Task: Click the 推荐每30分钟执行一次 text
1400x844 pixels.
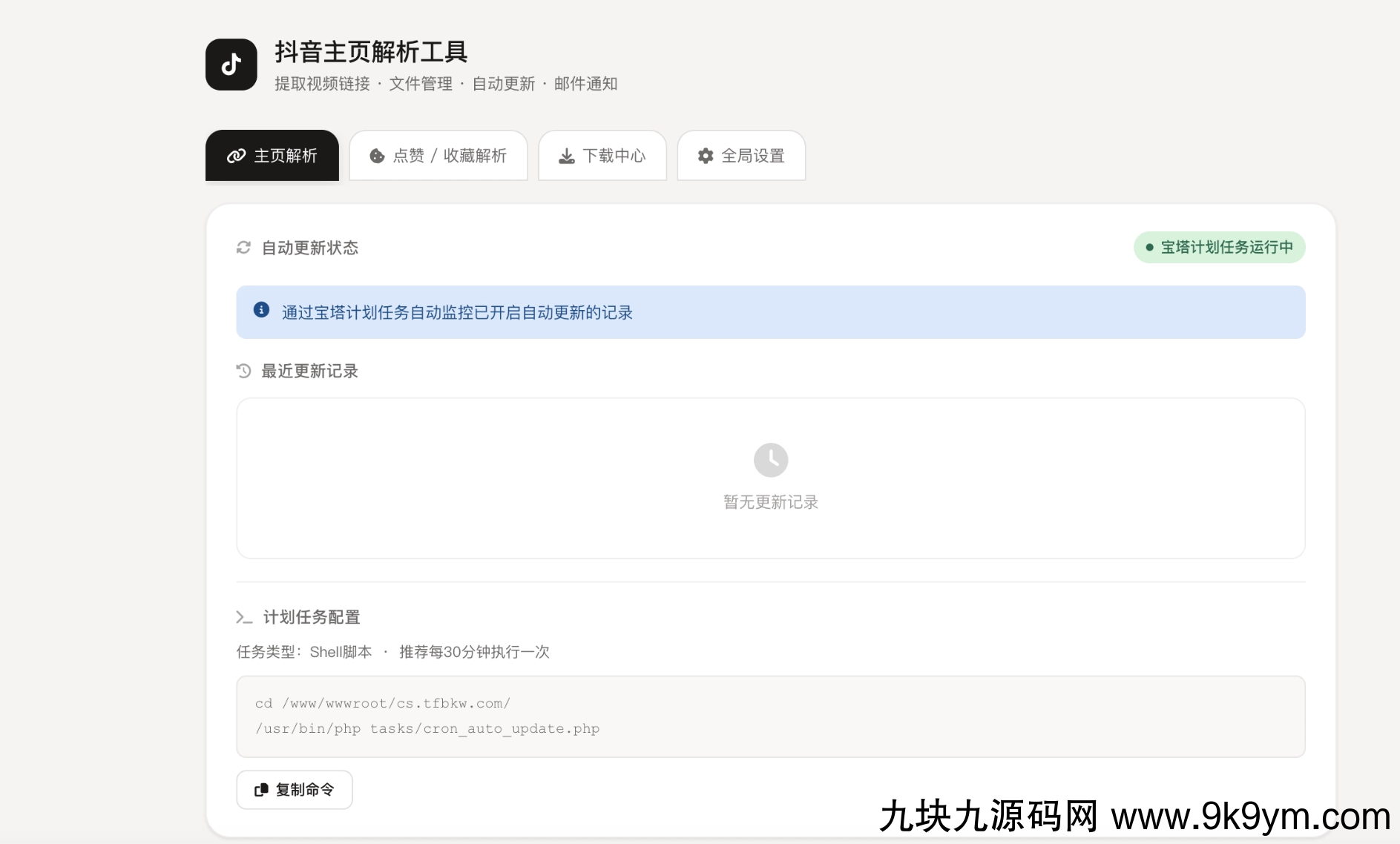Action: pos(474,652)
